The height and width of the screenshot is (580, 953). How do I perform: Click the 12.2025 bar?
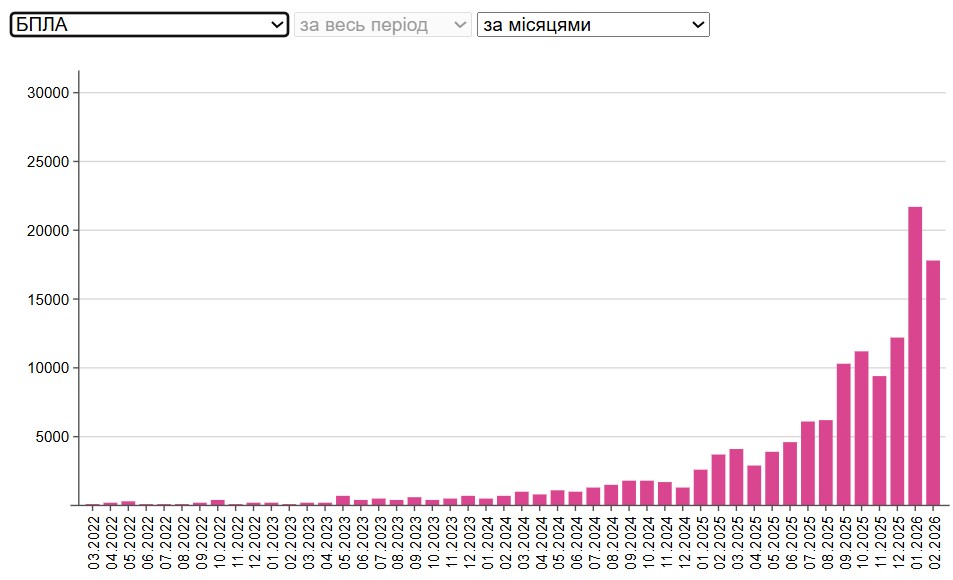point(897,421)
